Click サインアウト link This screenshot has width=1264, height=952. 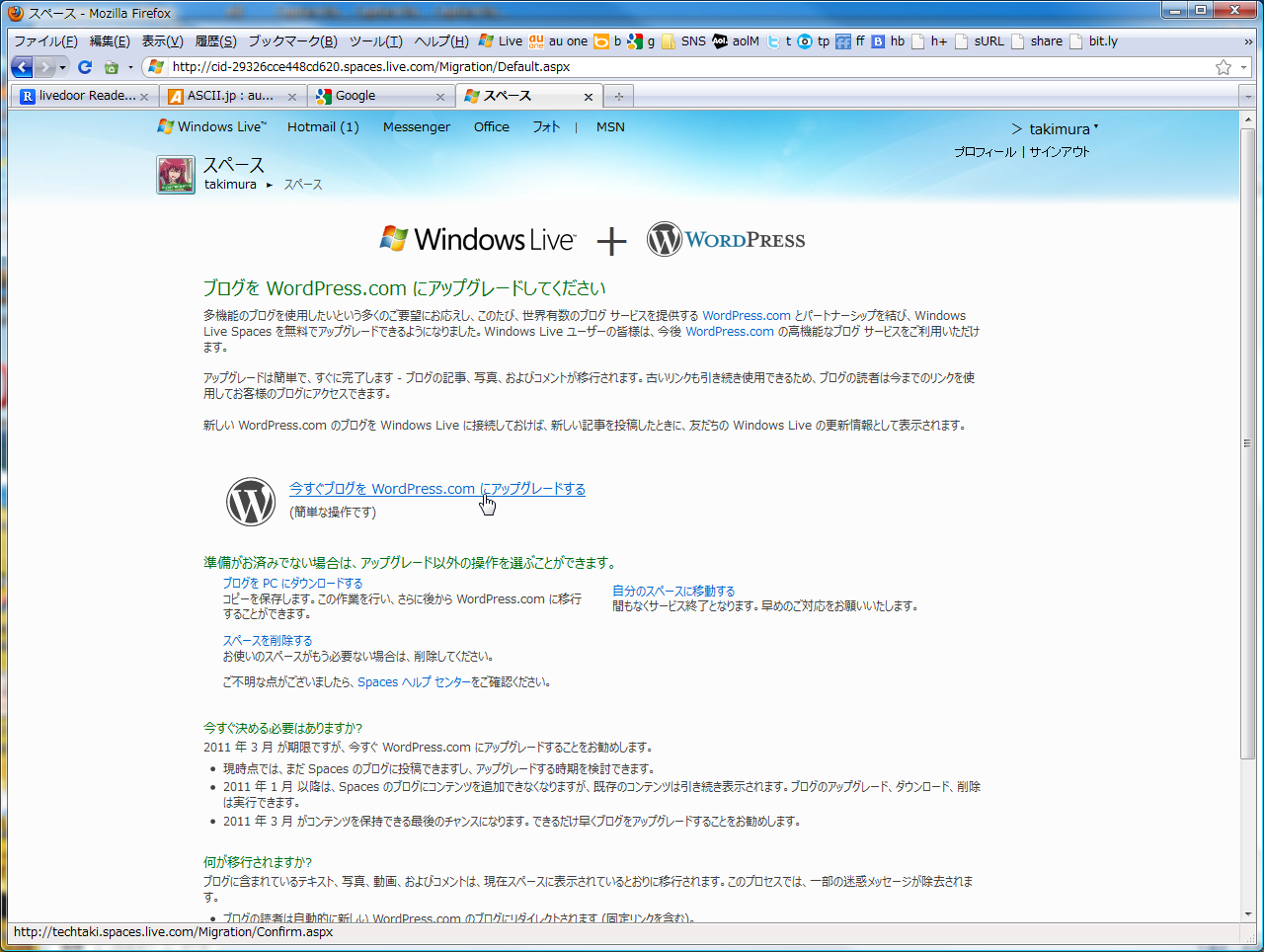(x=1060, y=152)
